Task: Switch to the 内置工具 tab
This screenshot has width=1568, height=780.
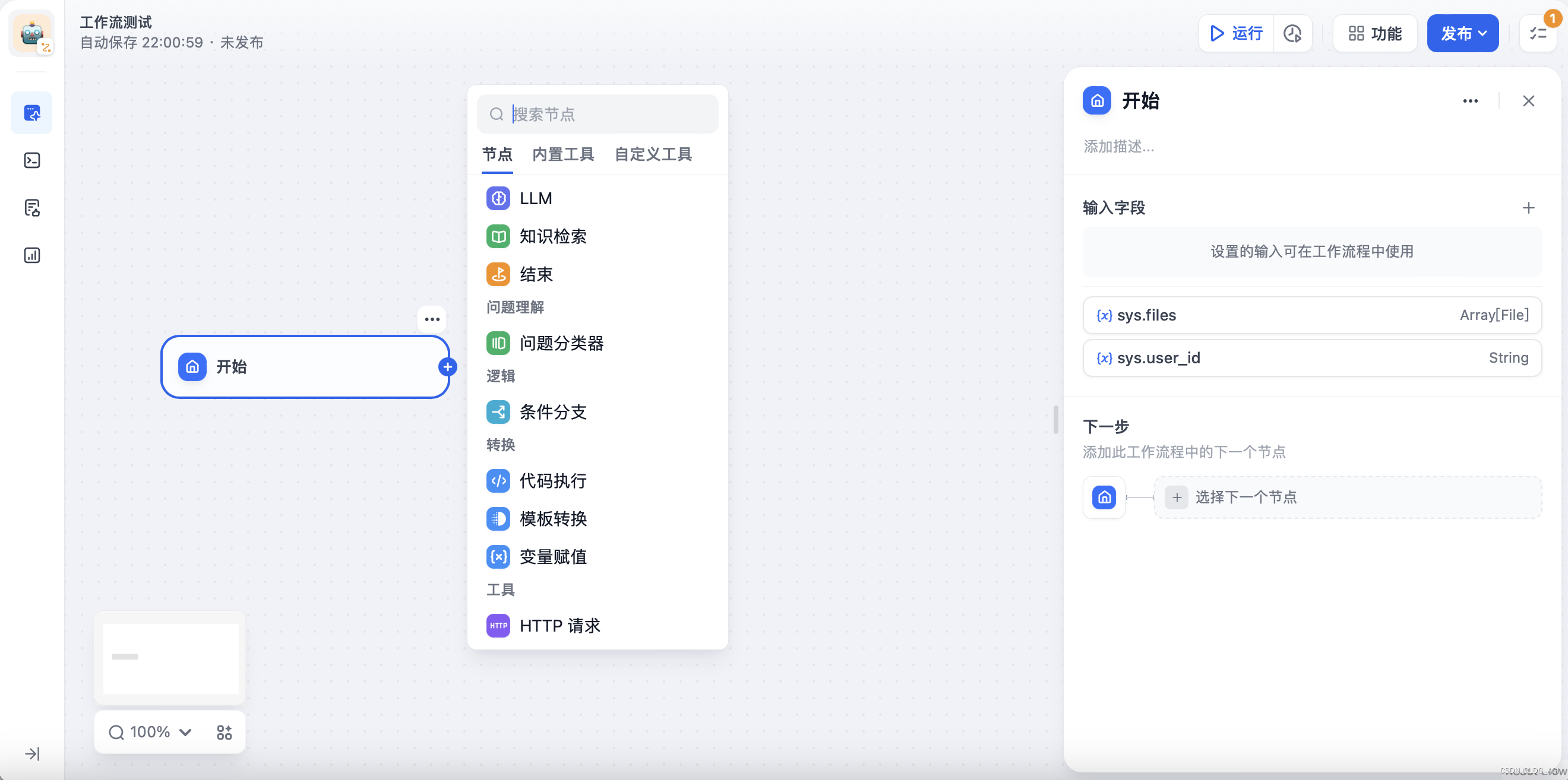Action: click(x=563, y=154)
